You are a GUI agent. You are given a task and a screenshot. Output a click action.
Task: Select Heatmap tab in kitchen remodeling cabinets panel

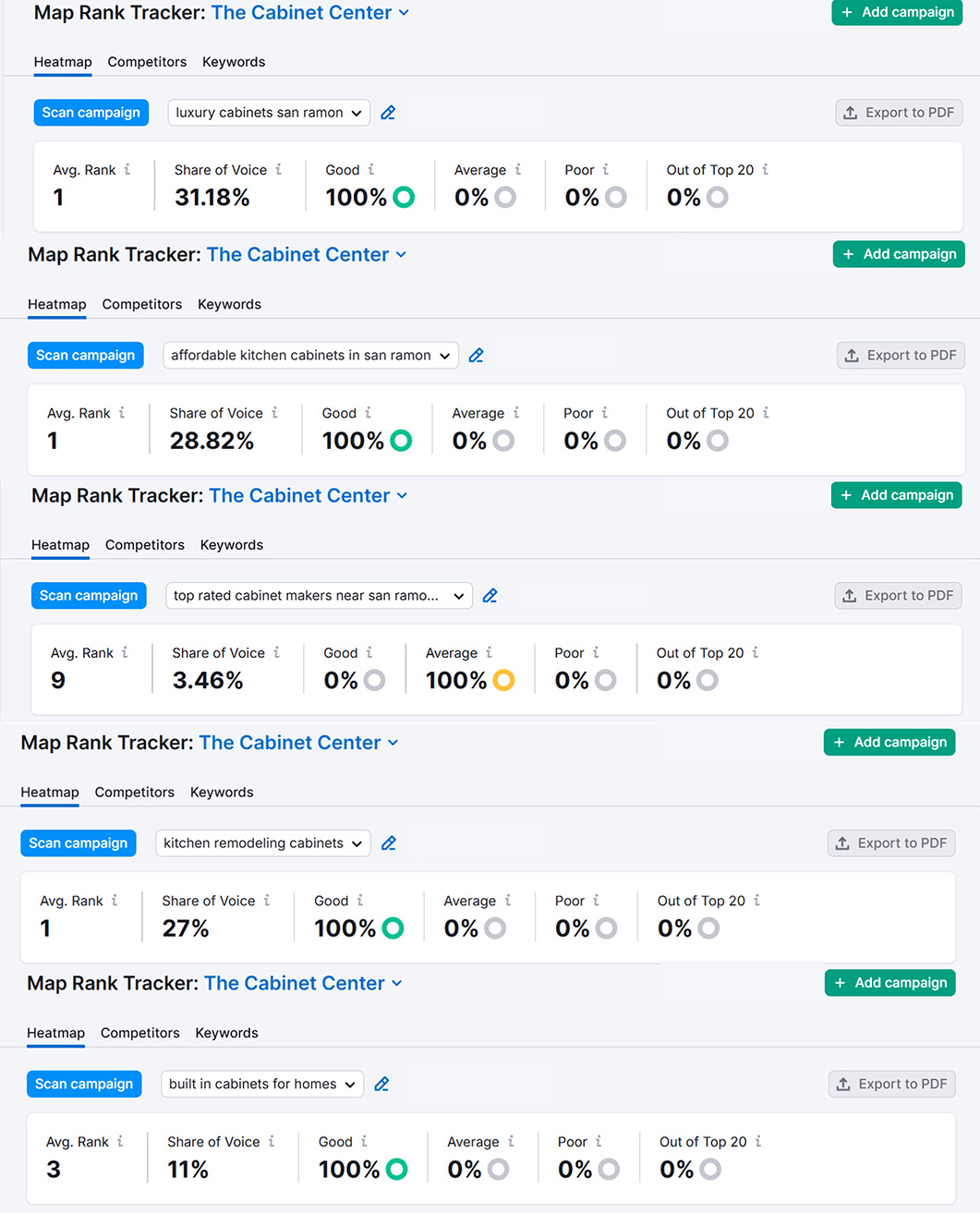point(50,793)
